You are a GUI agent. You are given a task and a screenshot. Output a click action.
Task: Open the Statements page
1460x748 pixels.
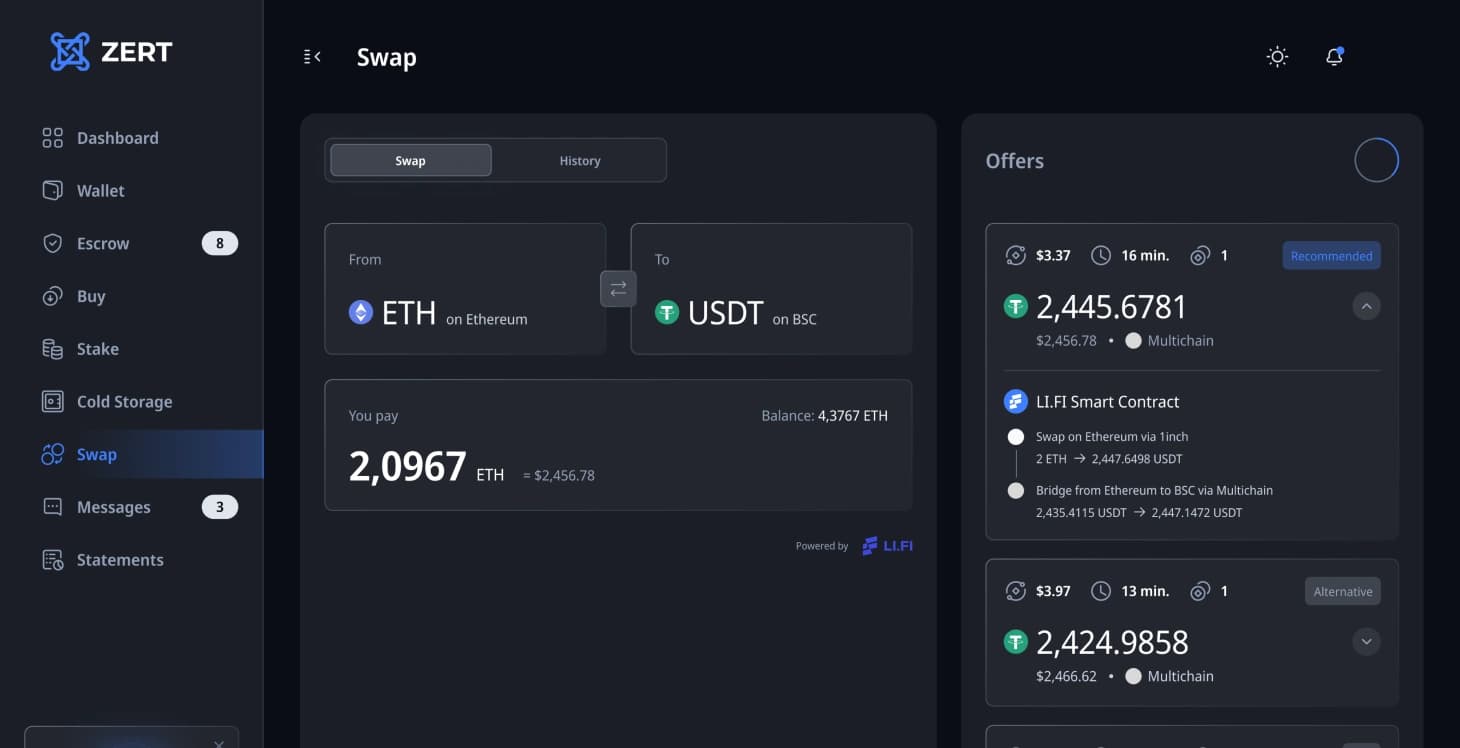120,559
